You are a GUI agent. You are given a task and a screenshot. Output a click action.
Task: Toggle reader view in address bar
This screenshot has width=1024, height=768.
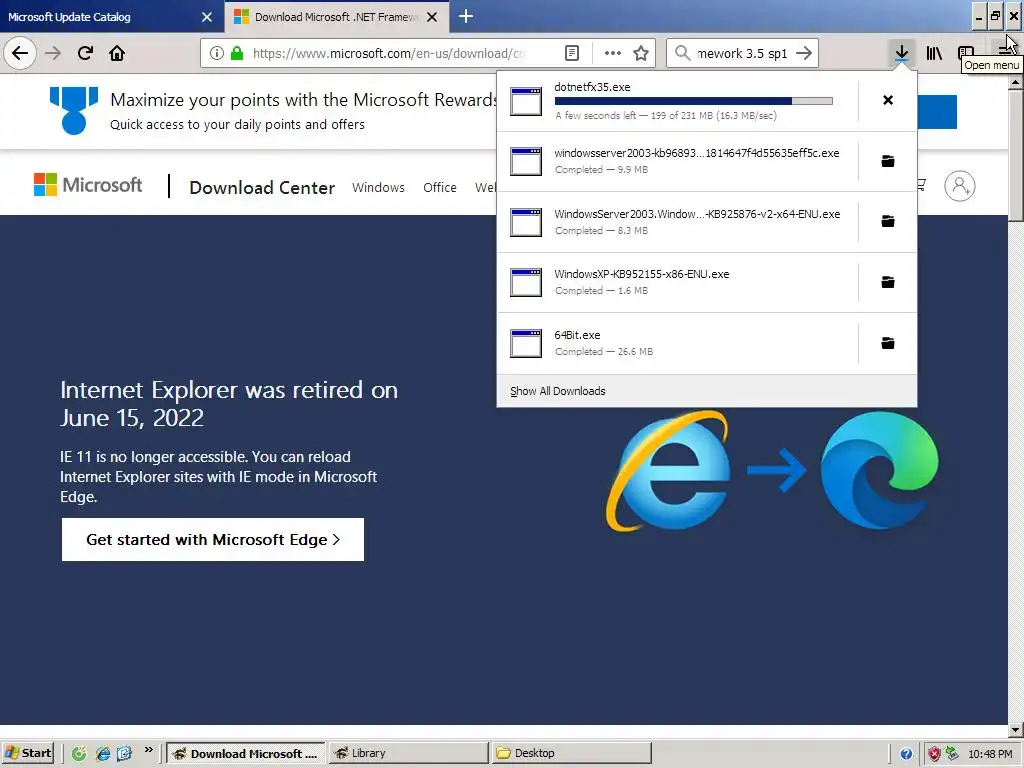coord(572,53)
